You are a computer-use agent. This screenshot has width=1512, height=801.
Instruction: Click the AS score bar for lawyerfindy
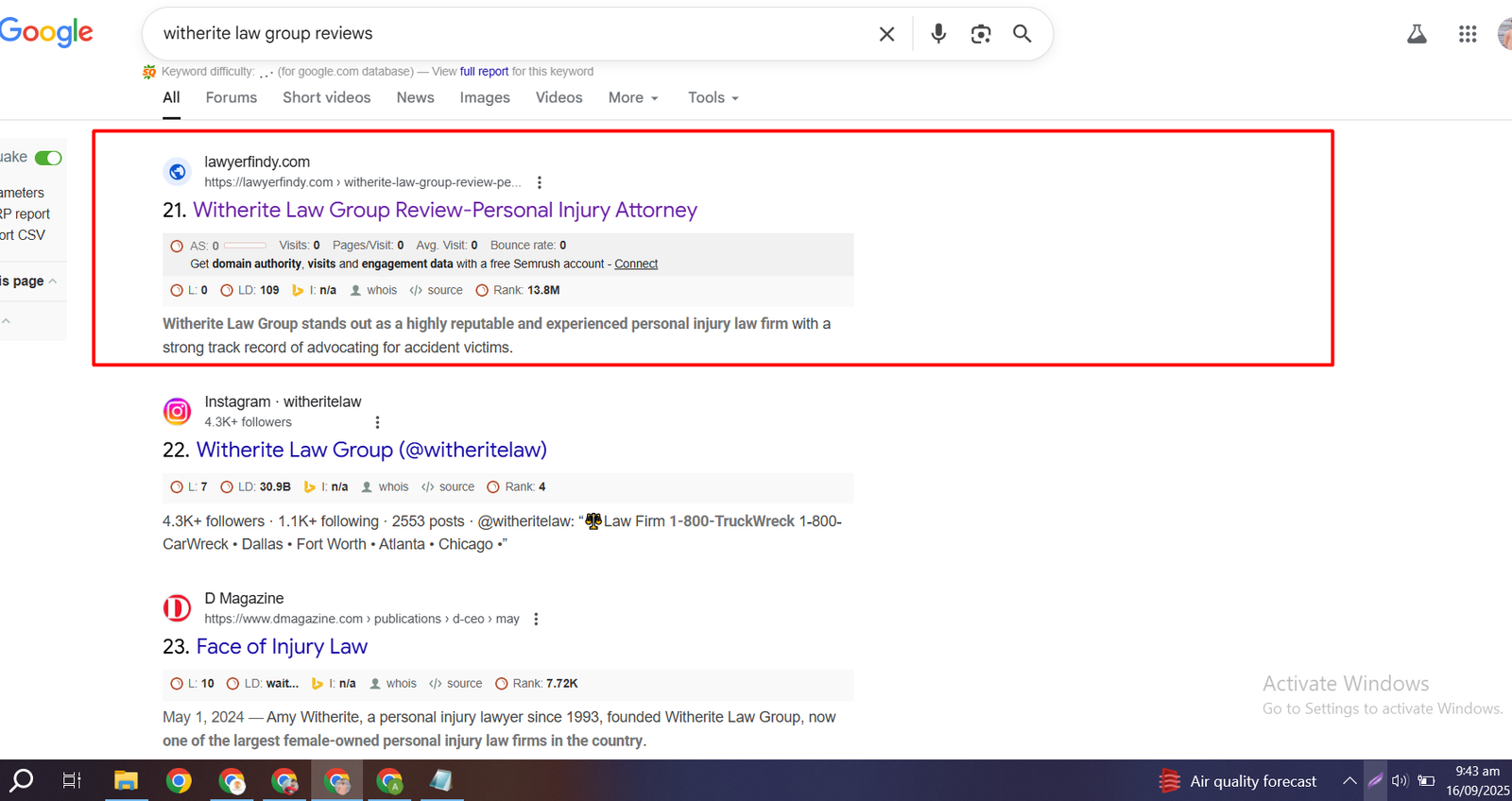pyautogui.click(x=245, y=246)
